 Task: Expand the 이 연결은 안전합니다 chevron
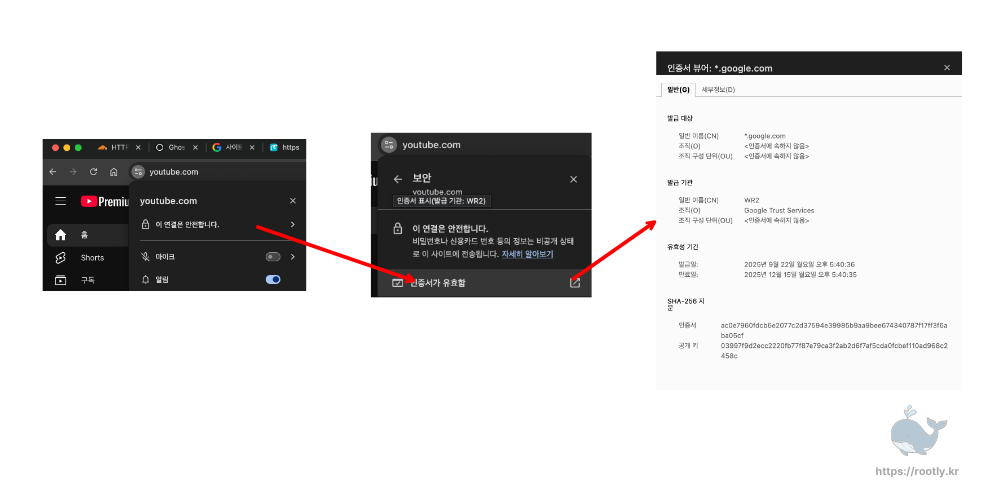293,224
